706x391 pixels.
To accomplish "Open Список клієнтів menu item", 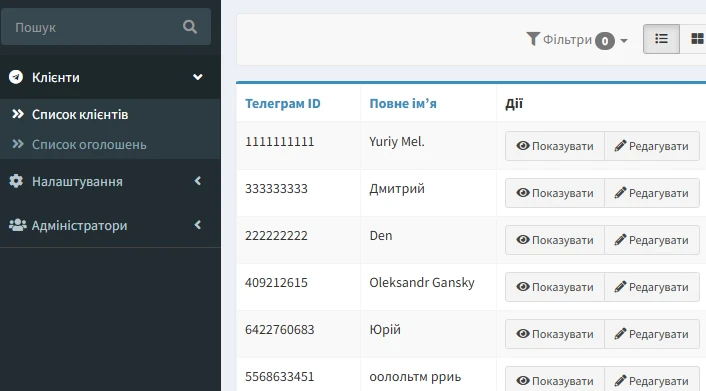I will pos(110,114).
